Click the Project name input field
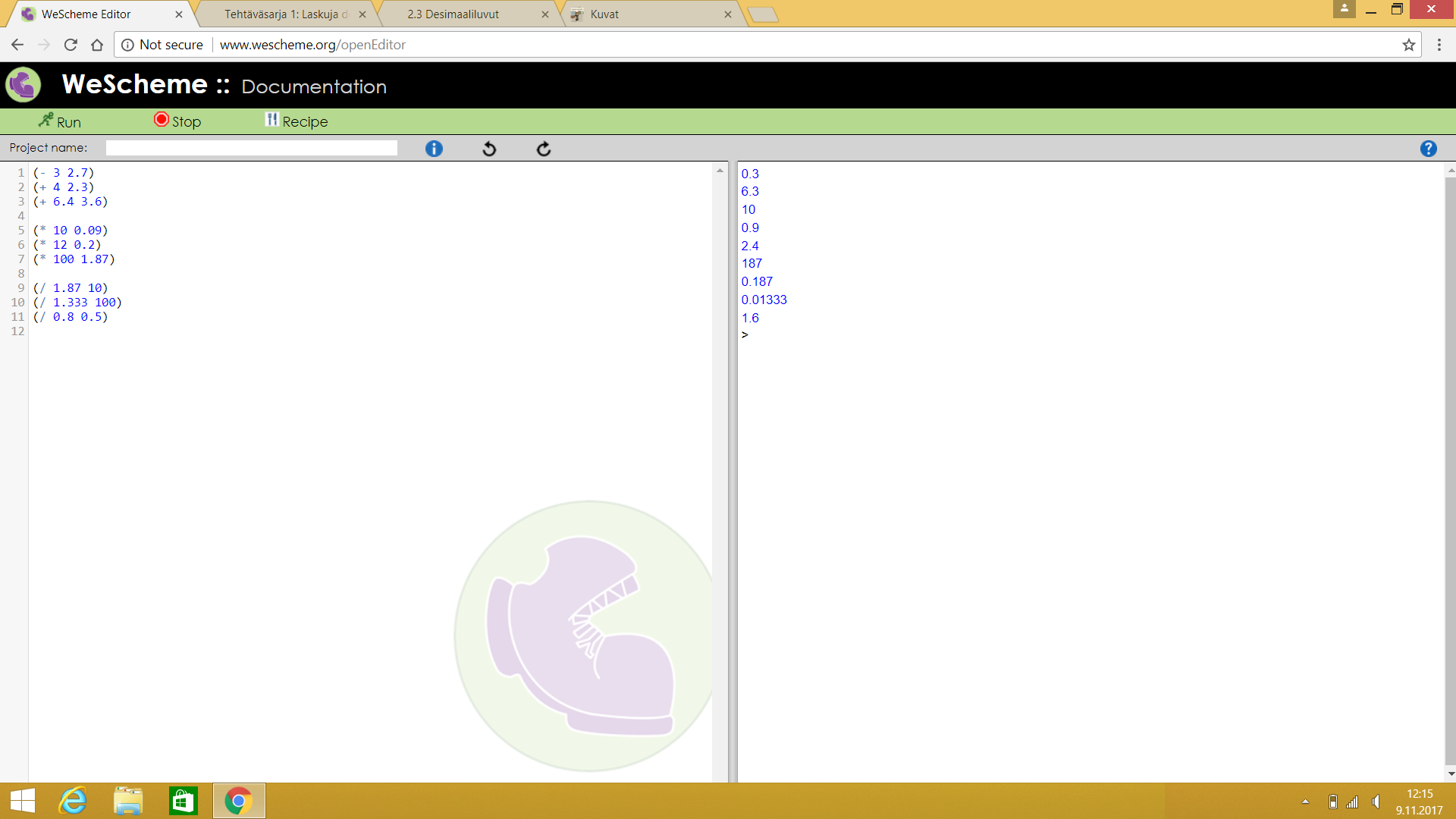The height and width of the screenshot is (819, 1456). click(251, 148)
